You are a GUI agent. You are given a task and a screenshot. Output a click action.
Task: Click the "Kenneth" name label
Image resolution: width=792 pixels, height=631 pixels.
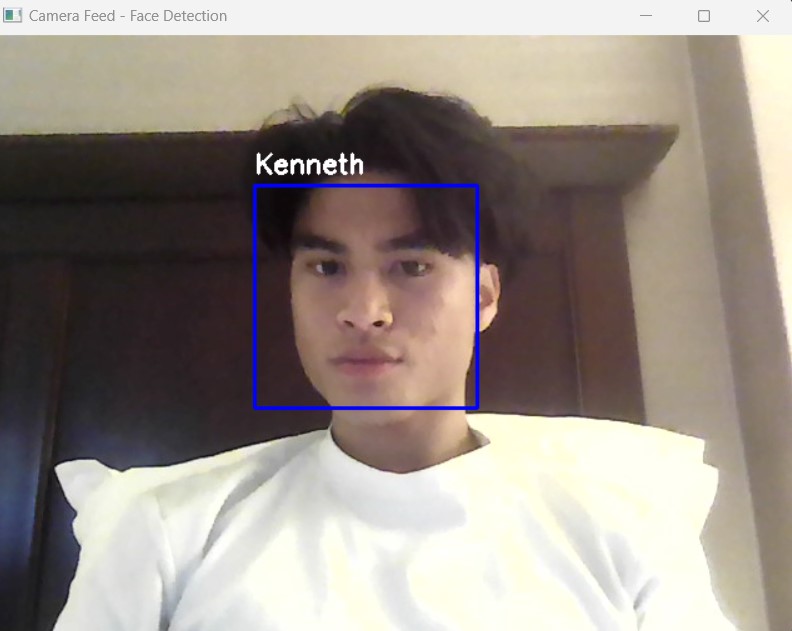(x=309, y=165)
